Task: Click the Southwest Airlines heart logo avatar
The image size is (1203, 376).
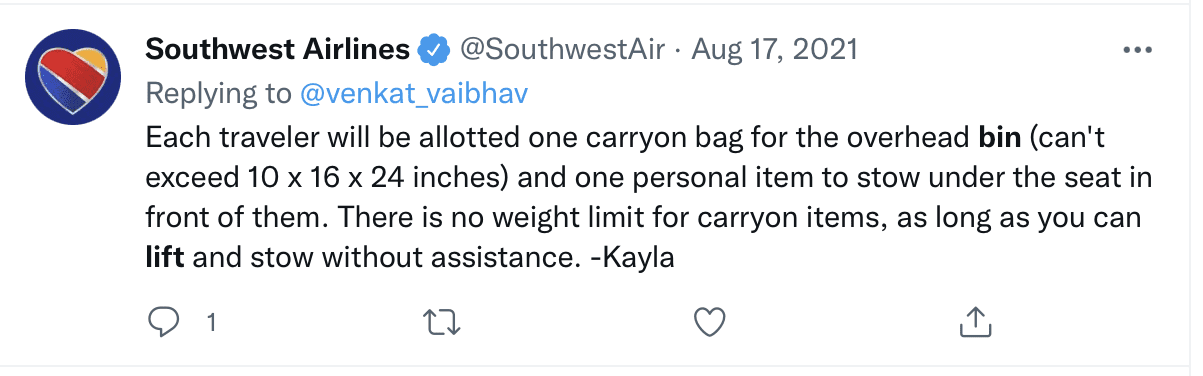Action: click(73, 78)
